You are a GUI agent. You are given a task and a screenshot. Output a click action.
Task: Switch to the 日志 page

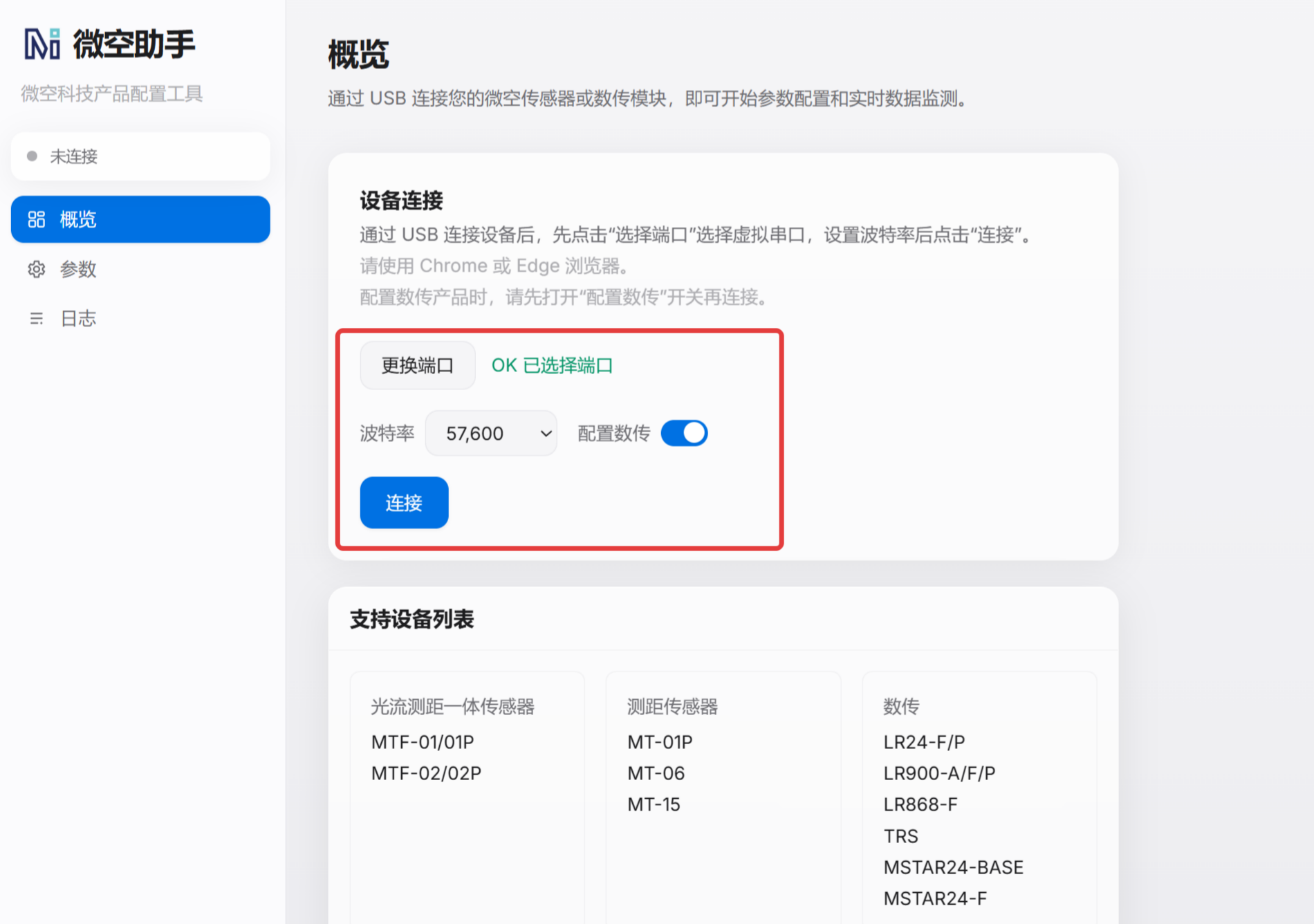point(140,318)
